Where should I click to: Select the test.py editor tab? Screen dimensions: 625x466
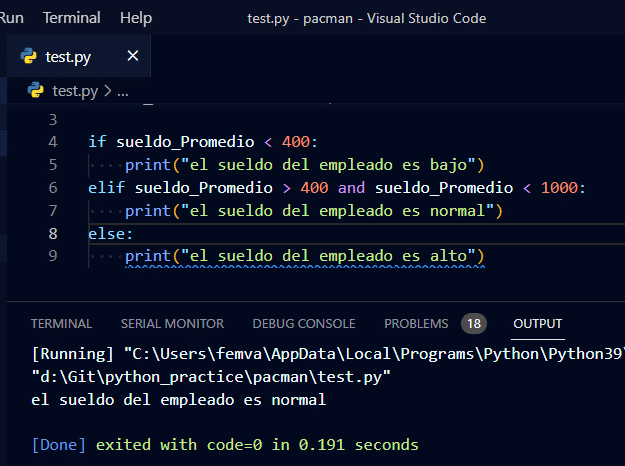pos(68,57)
